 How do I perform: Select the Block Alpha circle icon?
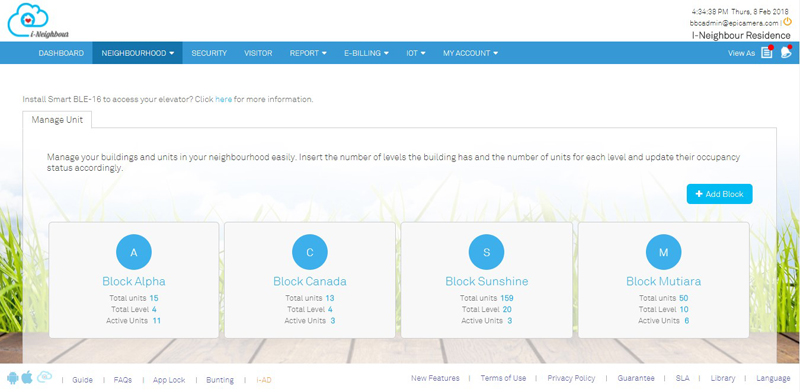(134, 252)
